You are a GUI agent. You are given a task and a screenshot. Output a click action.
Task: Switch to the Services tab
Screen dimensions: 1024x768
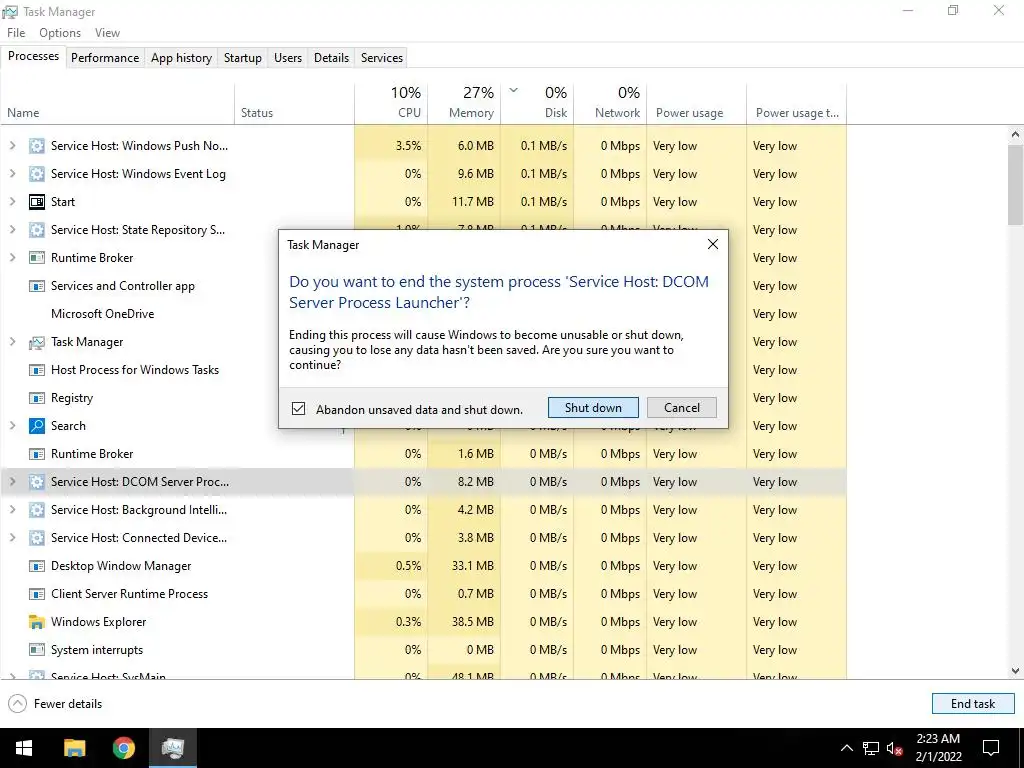coord(382,57)
